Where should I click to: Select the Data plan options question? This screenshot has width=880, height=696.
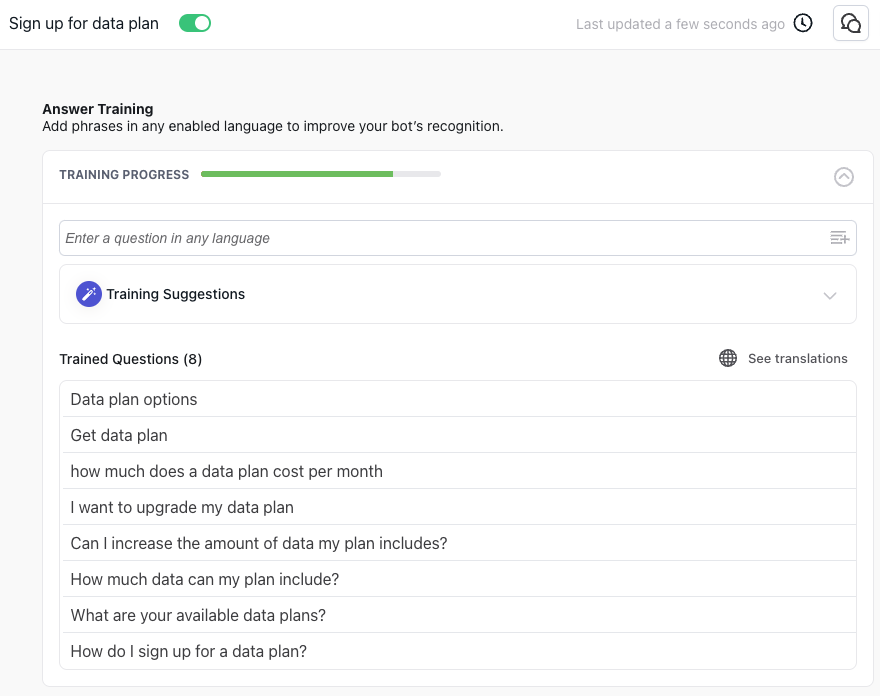134,399
